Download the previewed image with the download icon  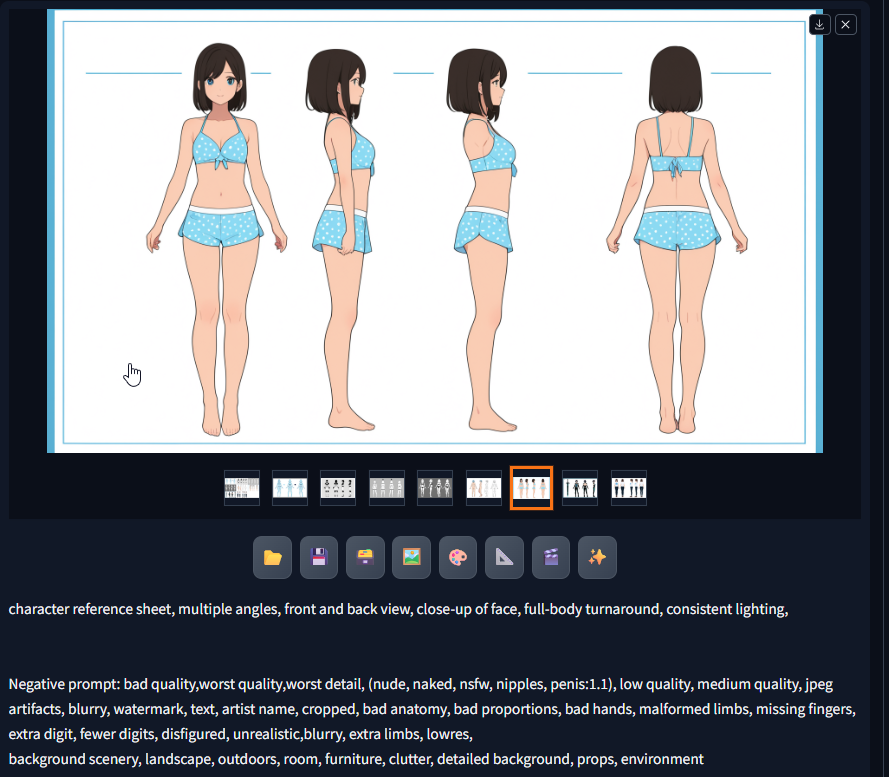819,25
